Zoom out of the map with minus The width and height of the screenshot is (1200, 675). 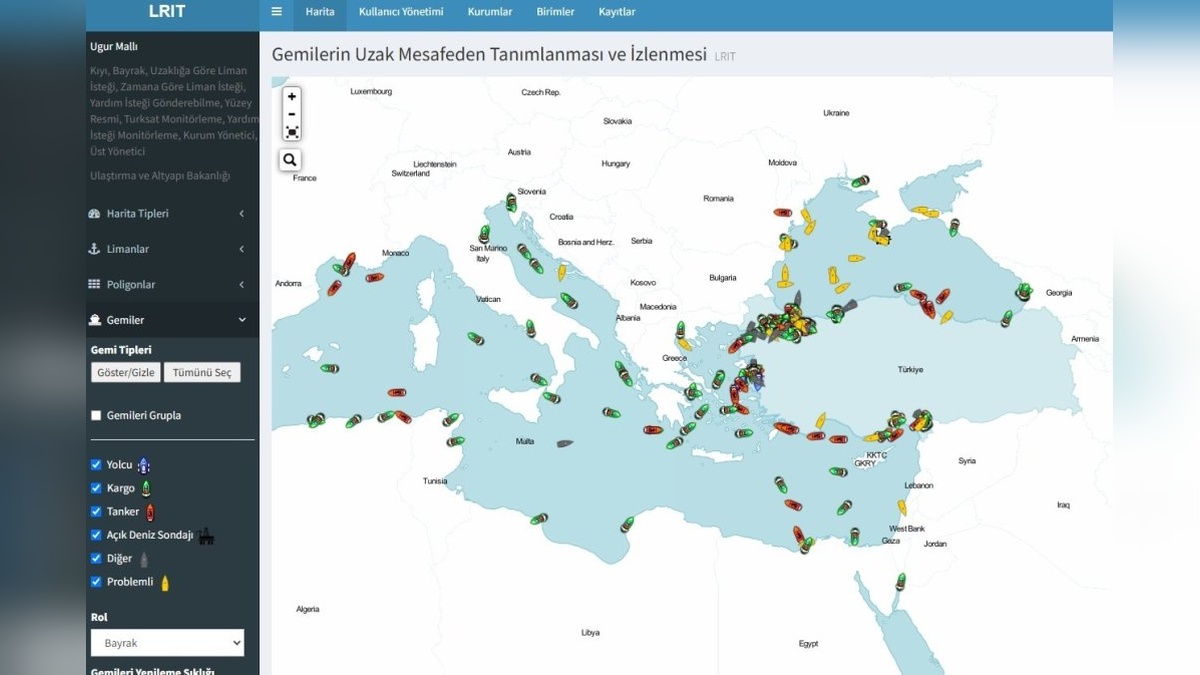pos(291,114)
